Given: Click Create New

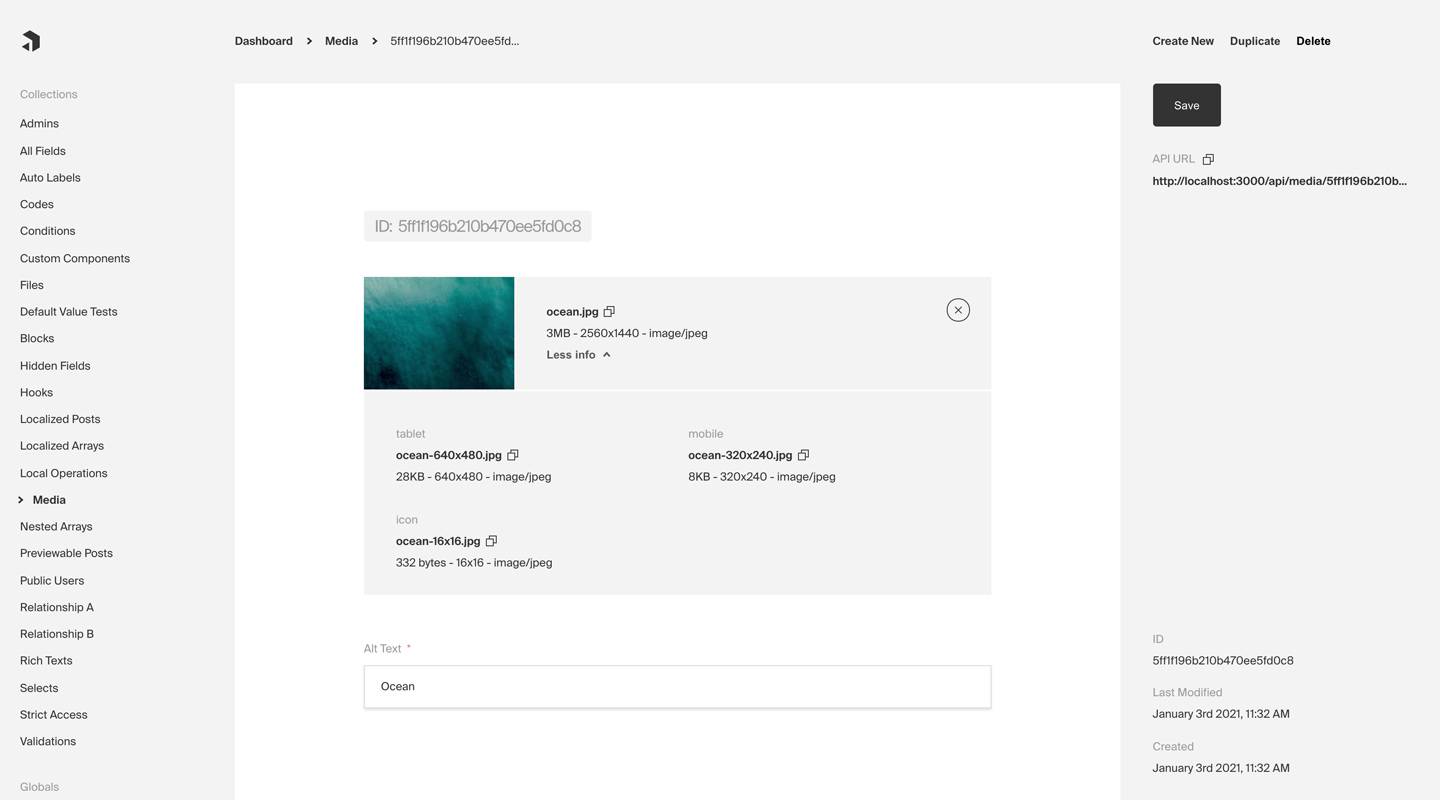Looking at the screenshot, I should click(1183, 41).
